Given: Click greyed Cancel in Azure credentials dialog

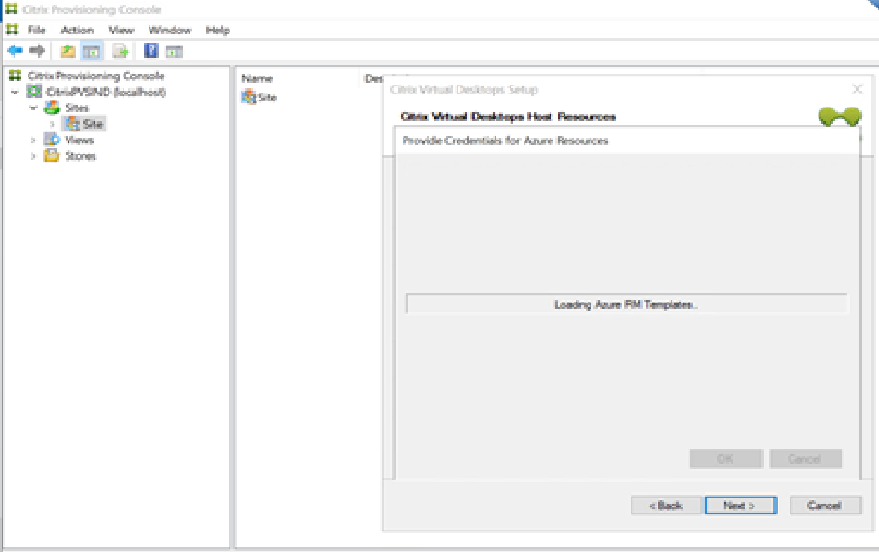Looking at the screenshot, I should click(806, 458).
